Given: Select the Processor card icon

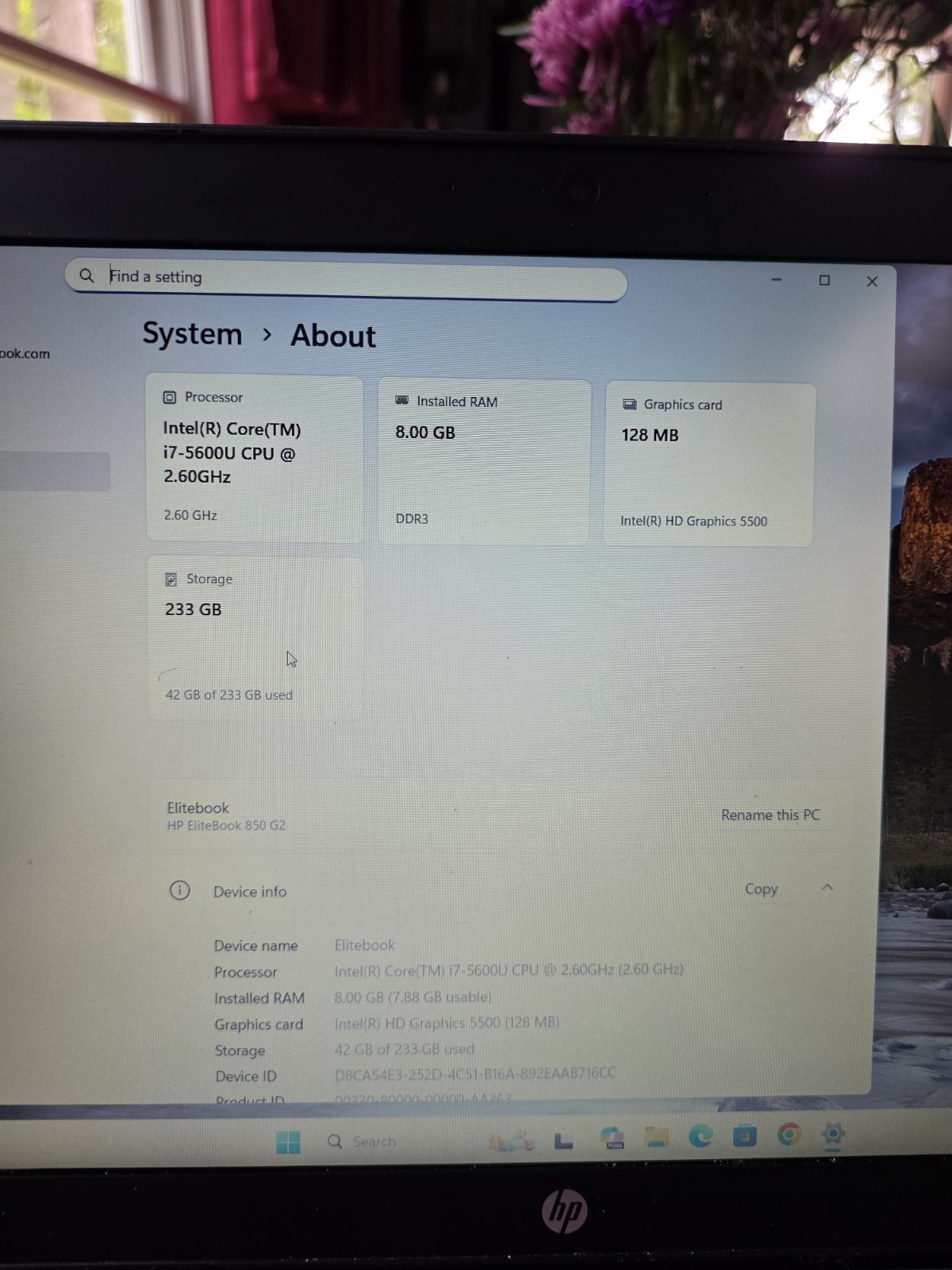Looking at the screenshot, I should tap(169, 397).
